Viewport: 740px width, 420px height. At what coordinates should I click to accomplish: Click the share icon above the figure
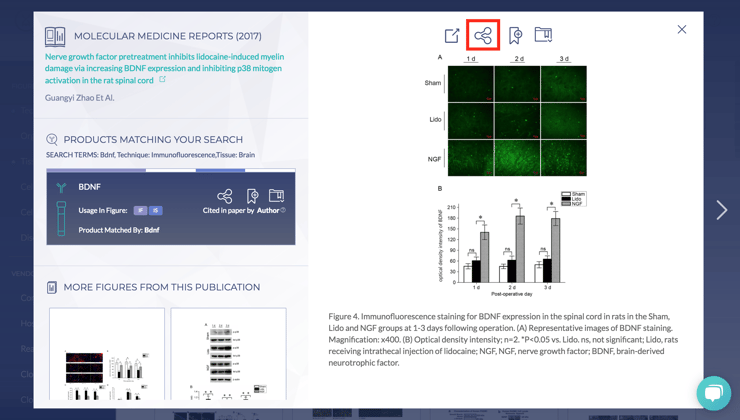click(x=483, y=35)
